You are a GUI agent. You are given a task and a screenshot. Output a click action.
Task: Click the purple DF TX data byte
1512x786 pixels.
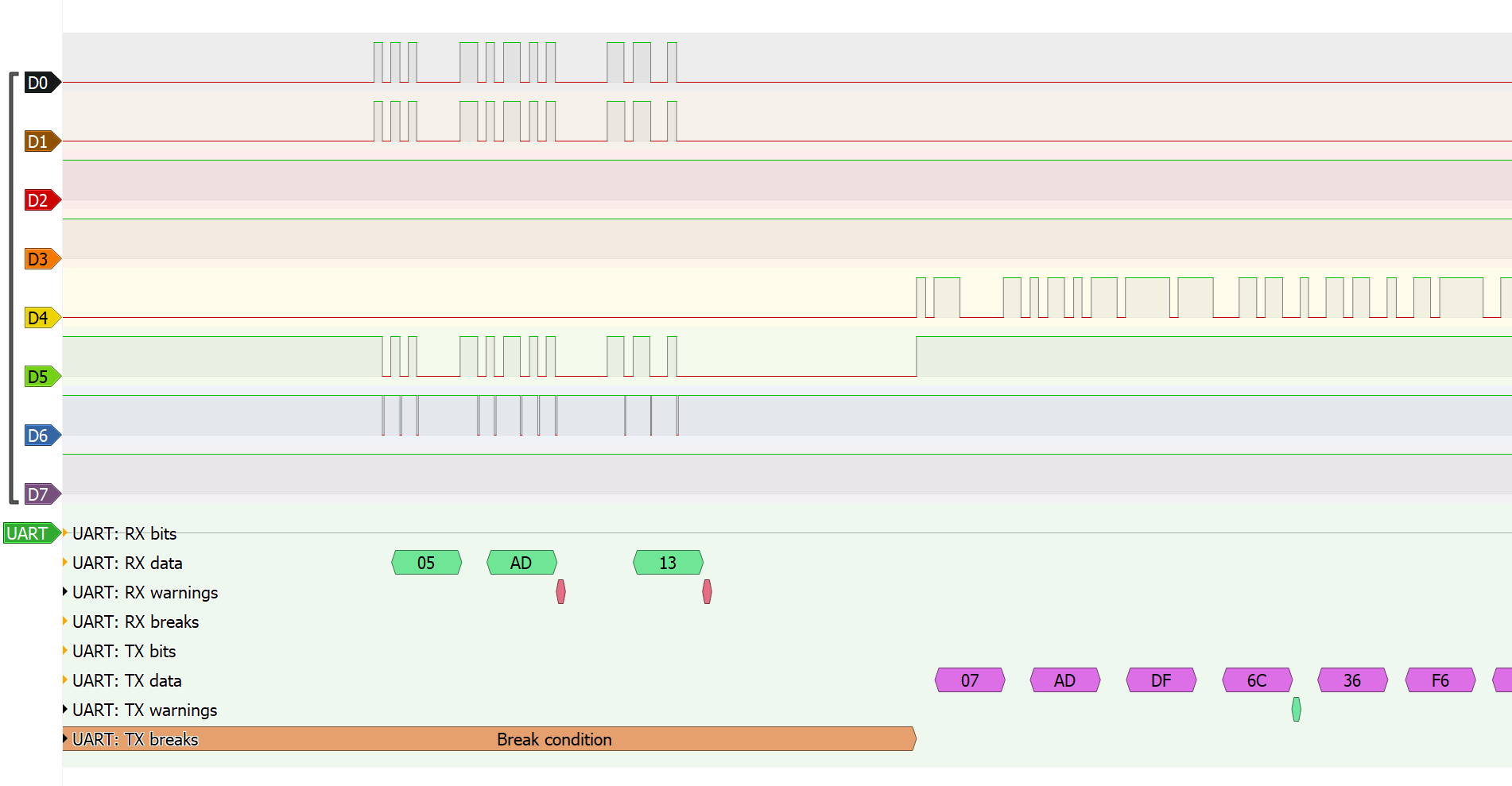tap(1161, 680)
